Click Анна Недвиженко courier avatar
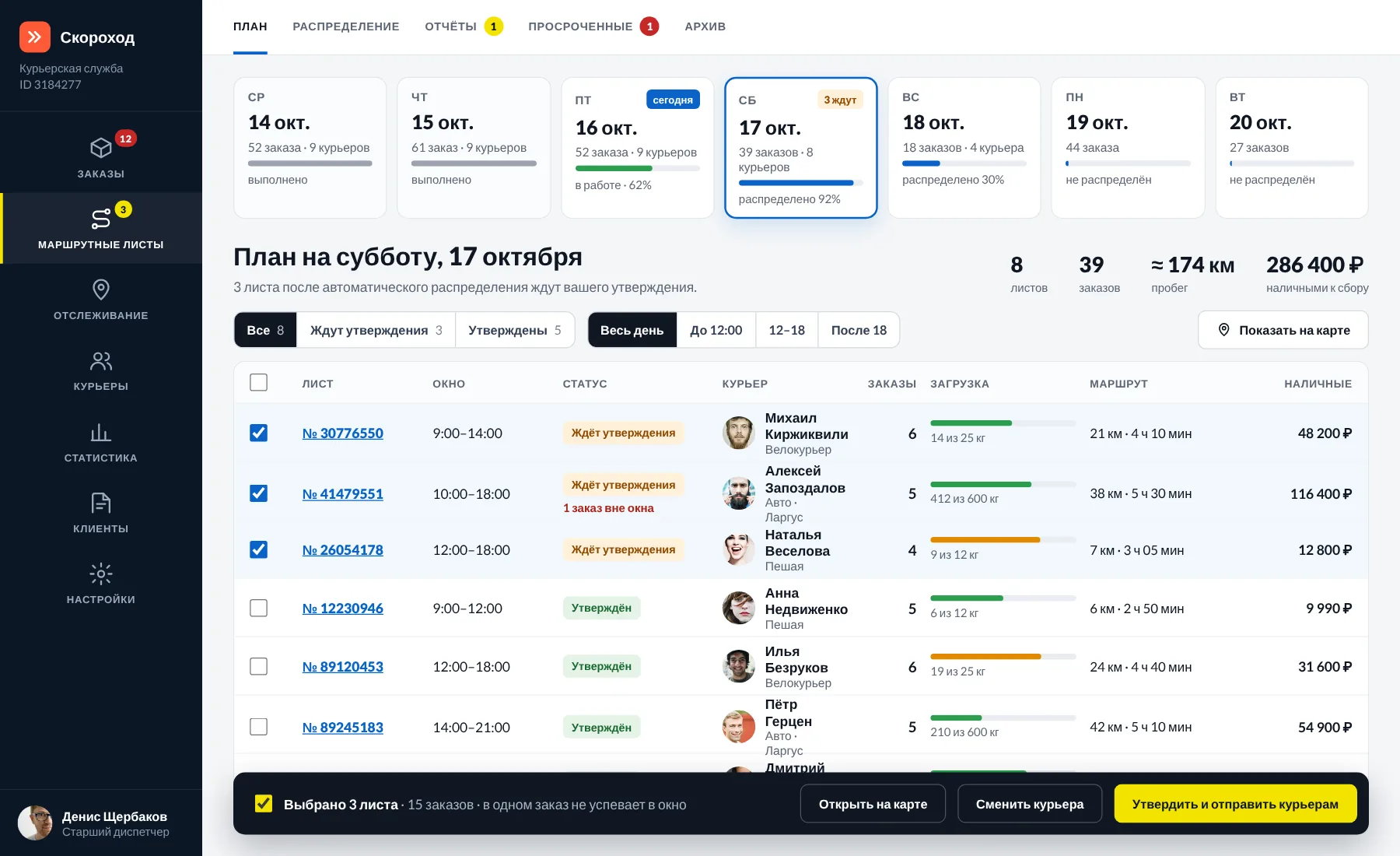The width and height of the screenshot is (1400, 856). pos(739,608)
